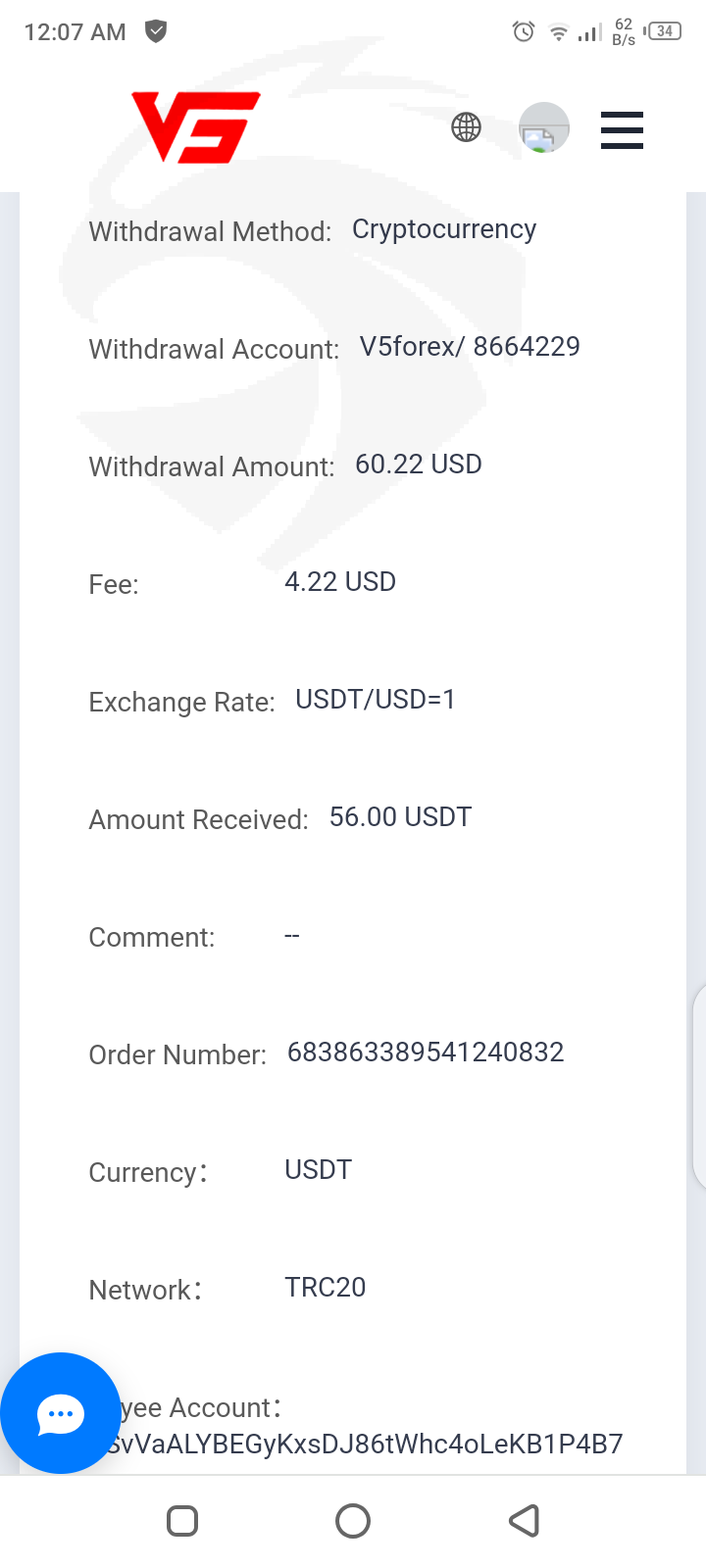This screenshot has height=1568, width=706.
Task: Tap the TRC20 network value
Action: point(325,1288)
